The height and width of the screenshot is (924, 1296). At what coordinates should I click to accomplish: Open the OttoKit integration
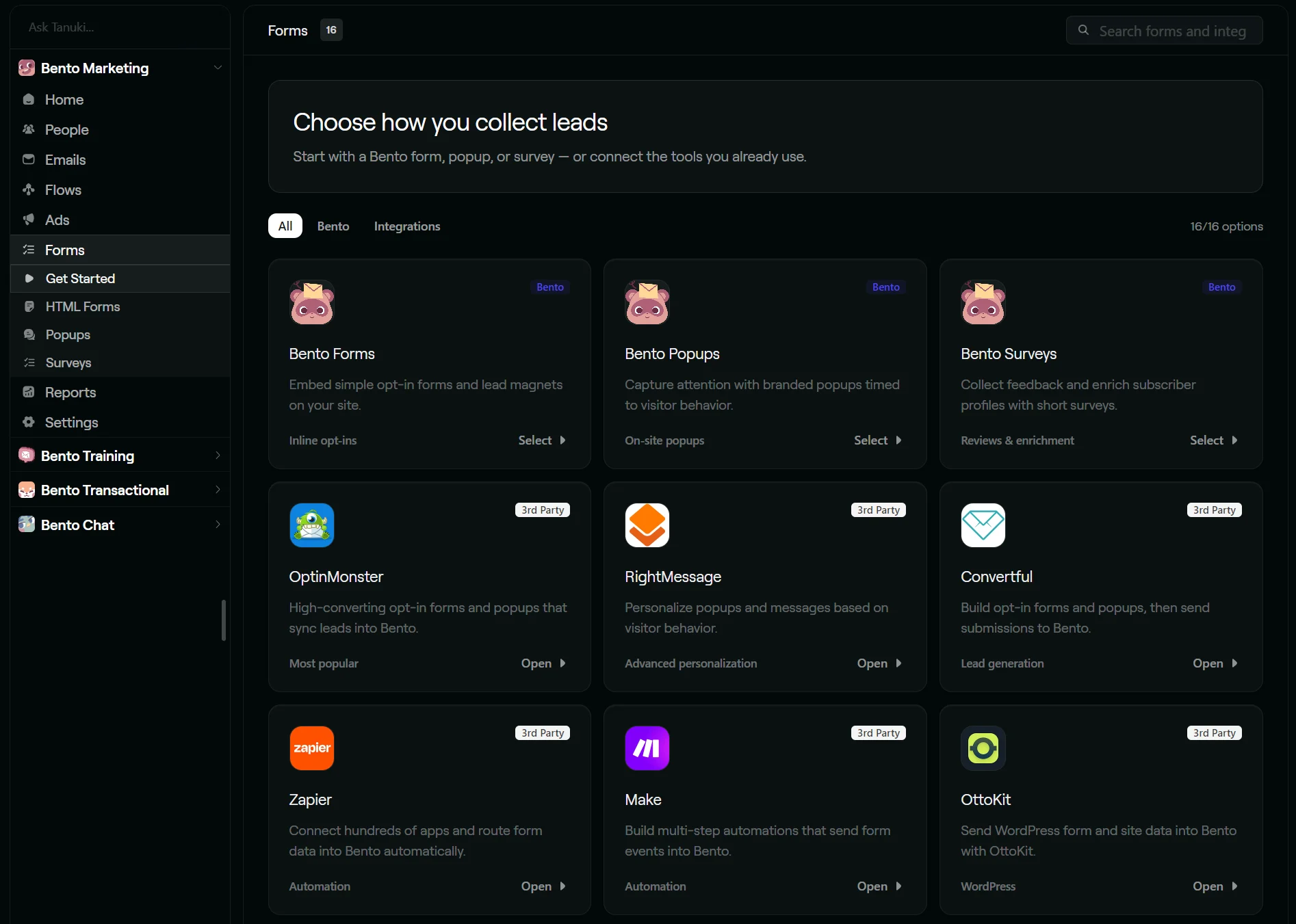[1215, 886]
